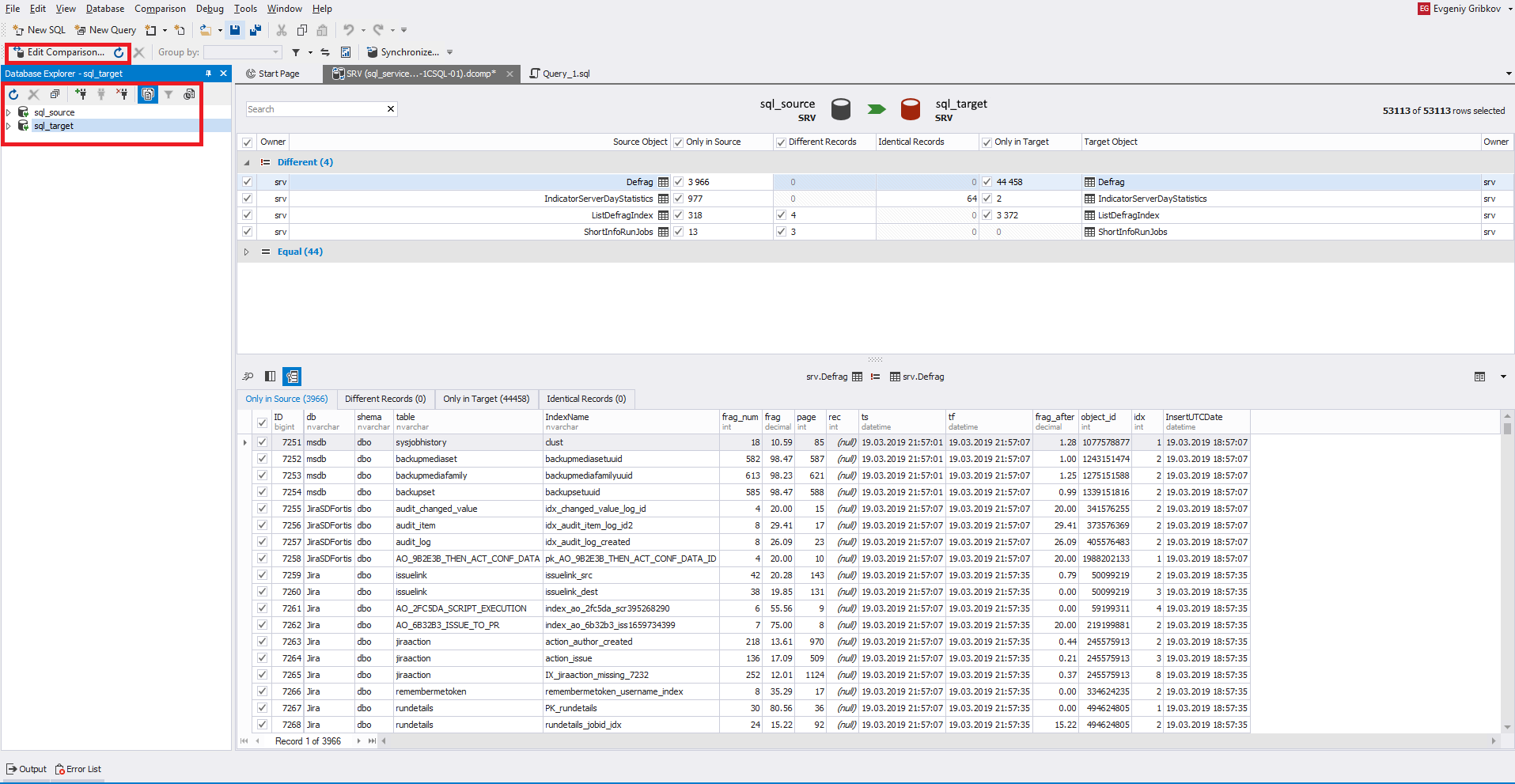The image size is (1515, 784).
Task: Uncheck the ListDefragIndex row checkbox
Action: pos(248,215)
